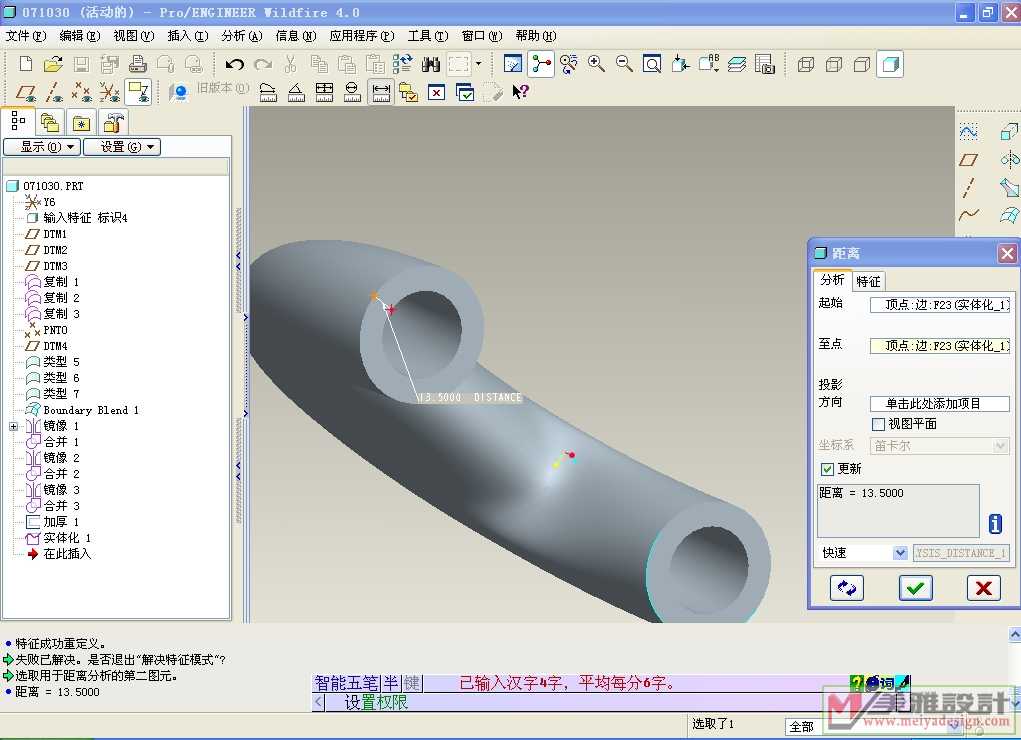Open the 工具 menu
The image size is (1021, 740).
click(428, 36)
